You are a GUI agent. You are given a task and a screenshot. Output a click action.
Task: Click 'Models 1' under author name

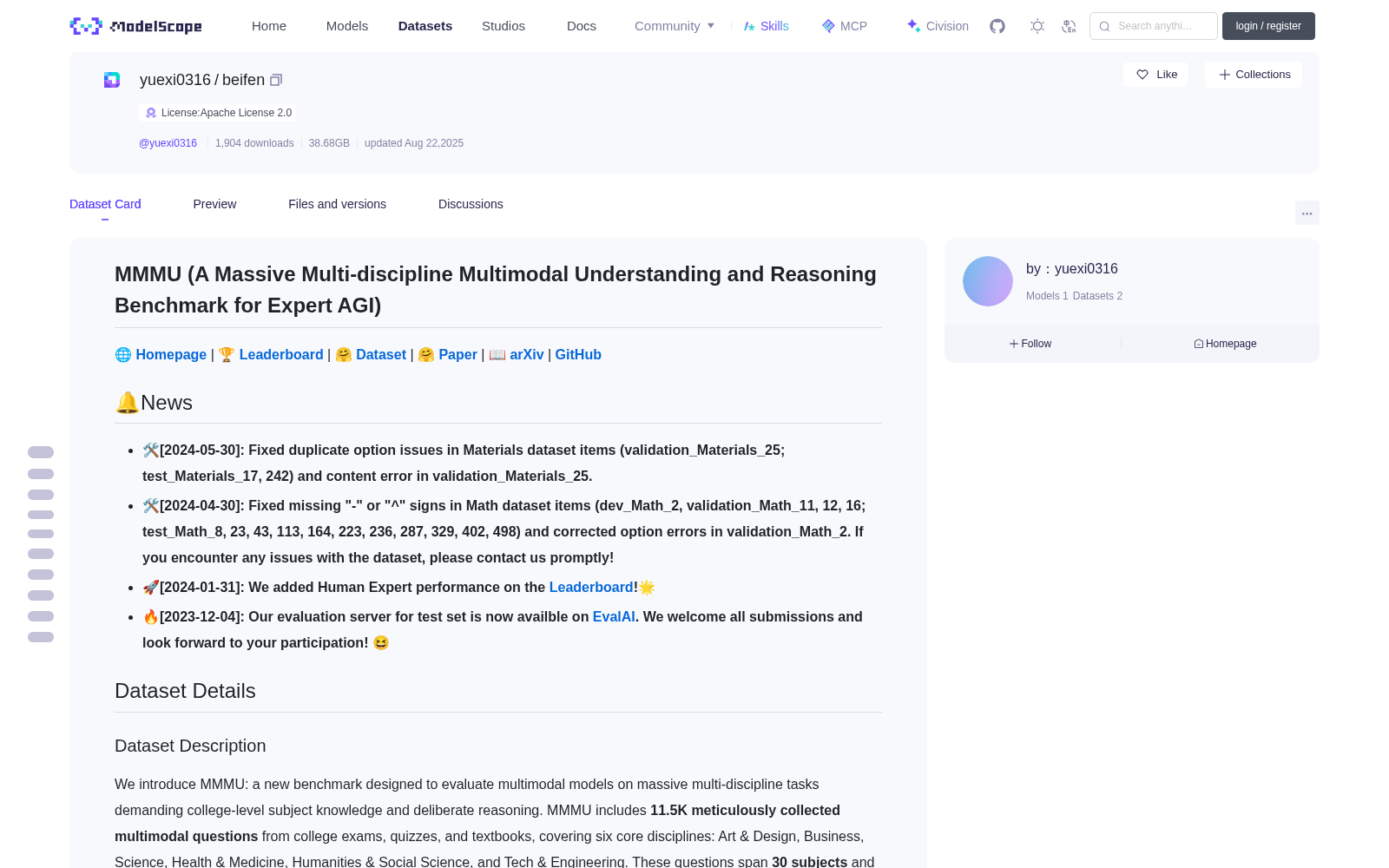coord(1047,296)
